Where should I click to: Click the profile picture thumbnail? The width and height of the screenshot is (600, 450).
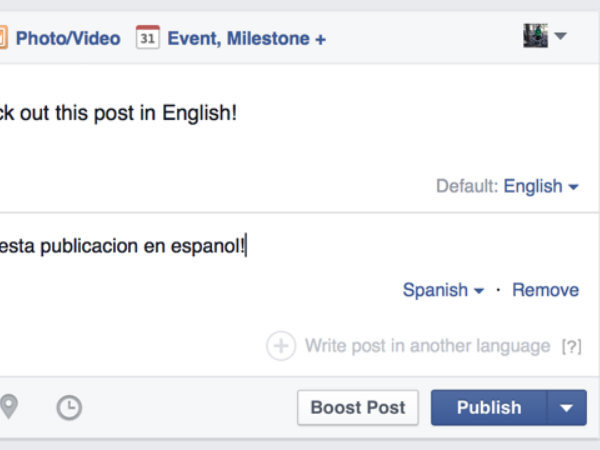[x=535, y=36]
